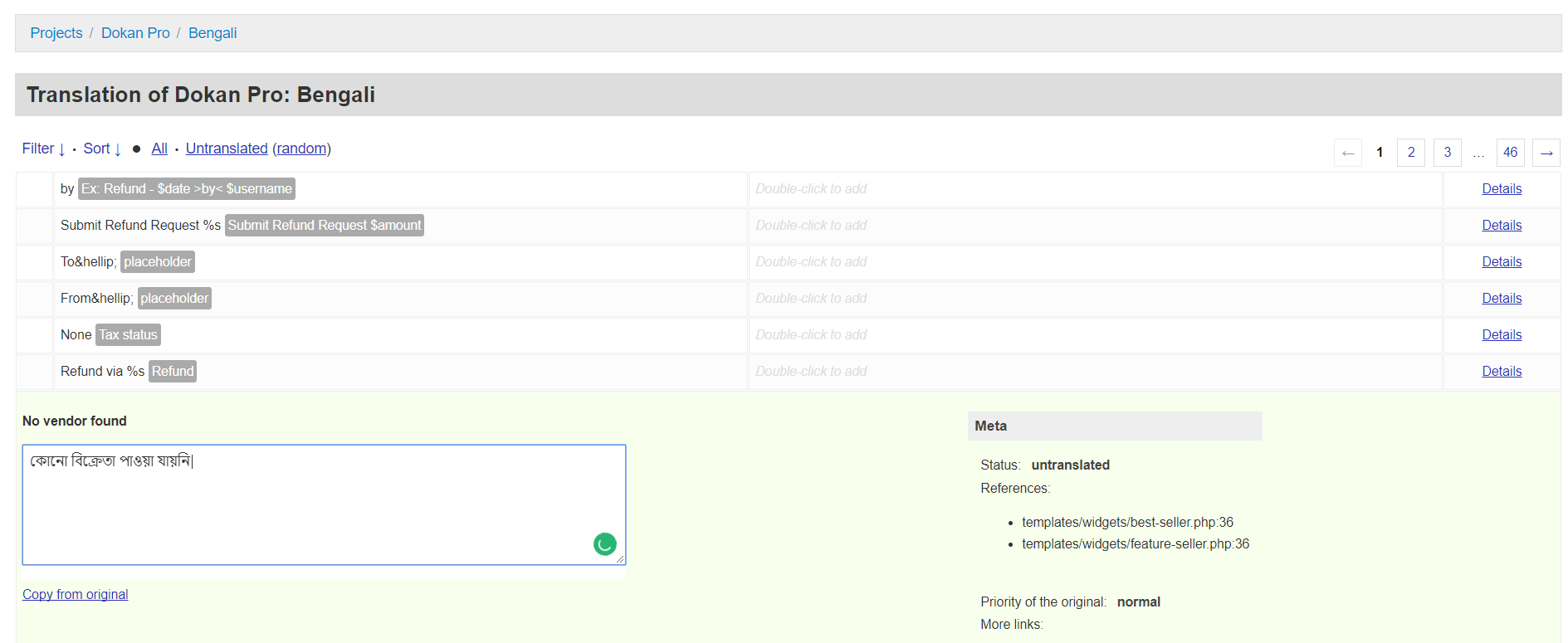Click the 'Refund' context label
The width and height of the screenshot is (1568, 643).
(173, 372)
